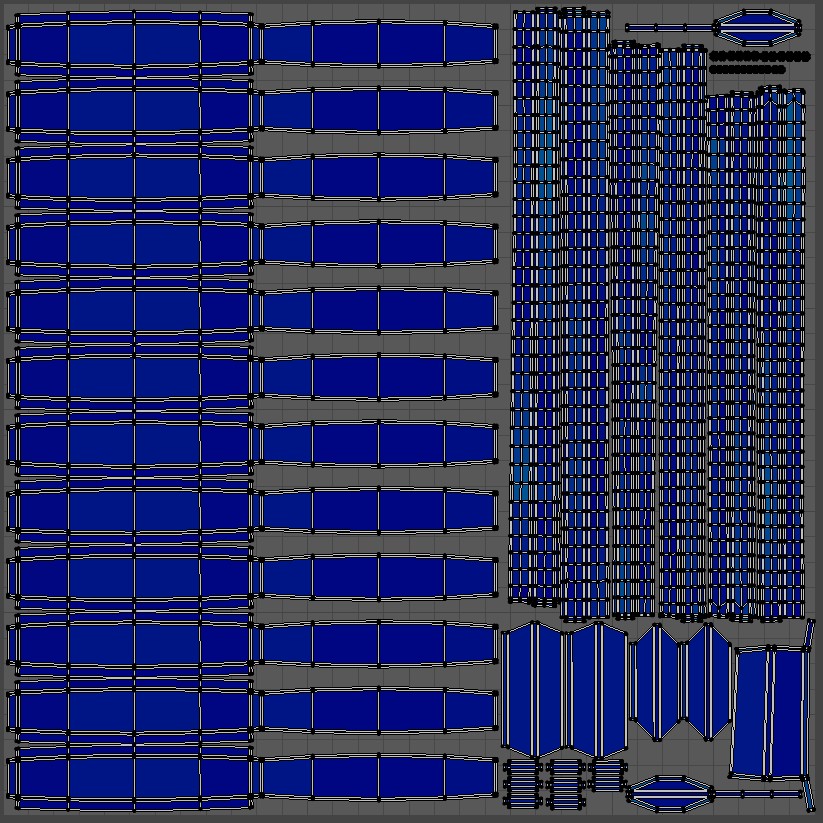Click the rightmost mesh column with zigzag top

[781, 353]
